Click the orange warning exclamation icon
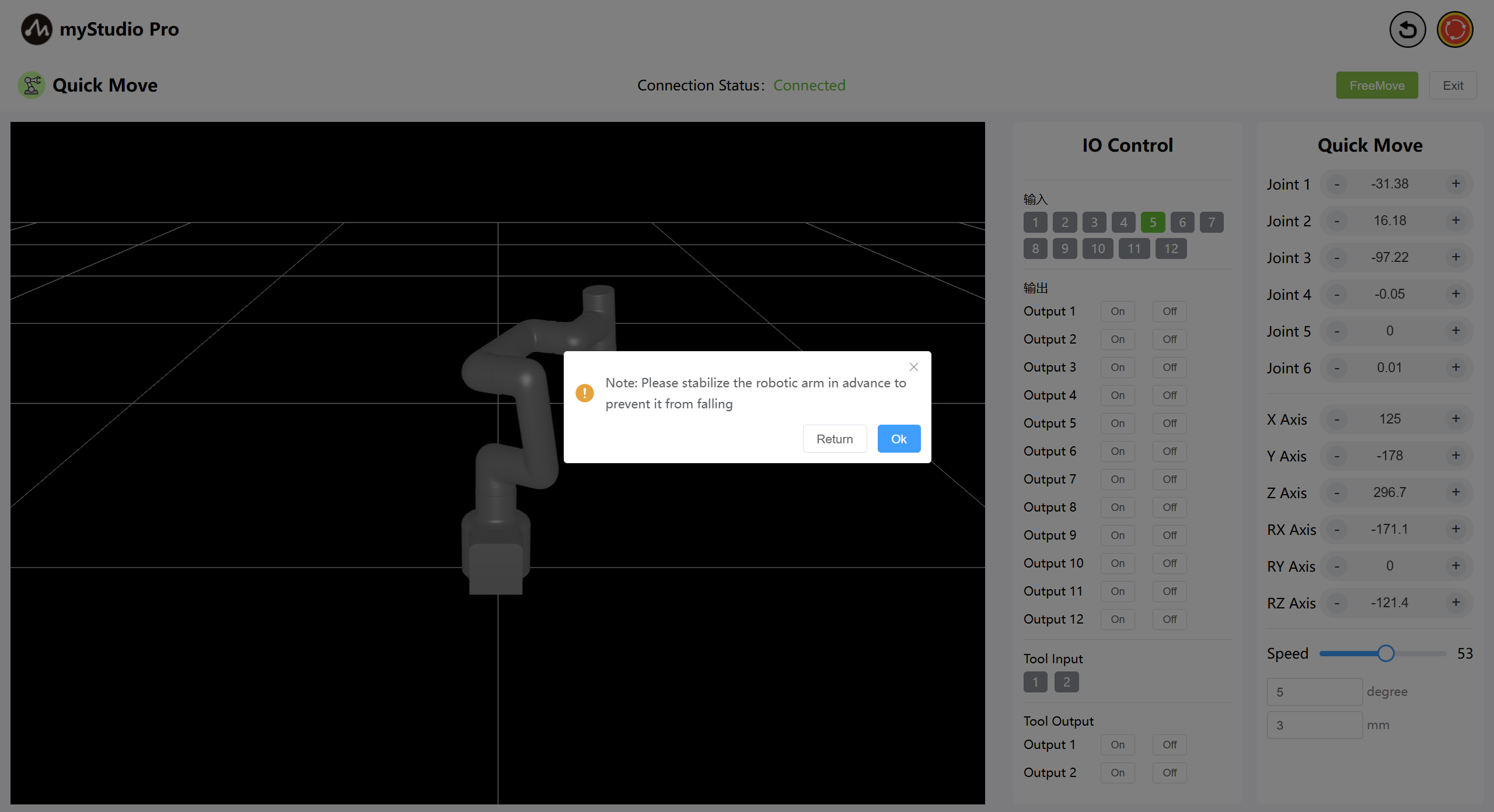Screen dimensions: 1494x812 click(585, 393)
